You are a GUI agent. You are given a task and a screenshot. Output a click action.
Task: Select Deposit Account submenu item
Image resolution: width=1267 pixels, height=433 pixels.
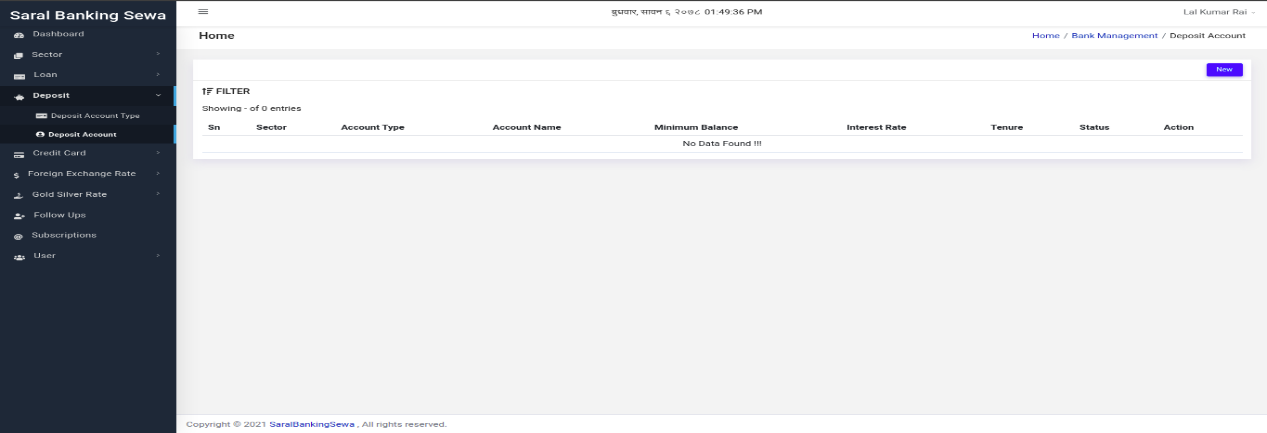88,134
